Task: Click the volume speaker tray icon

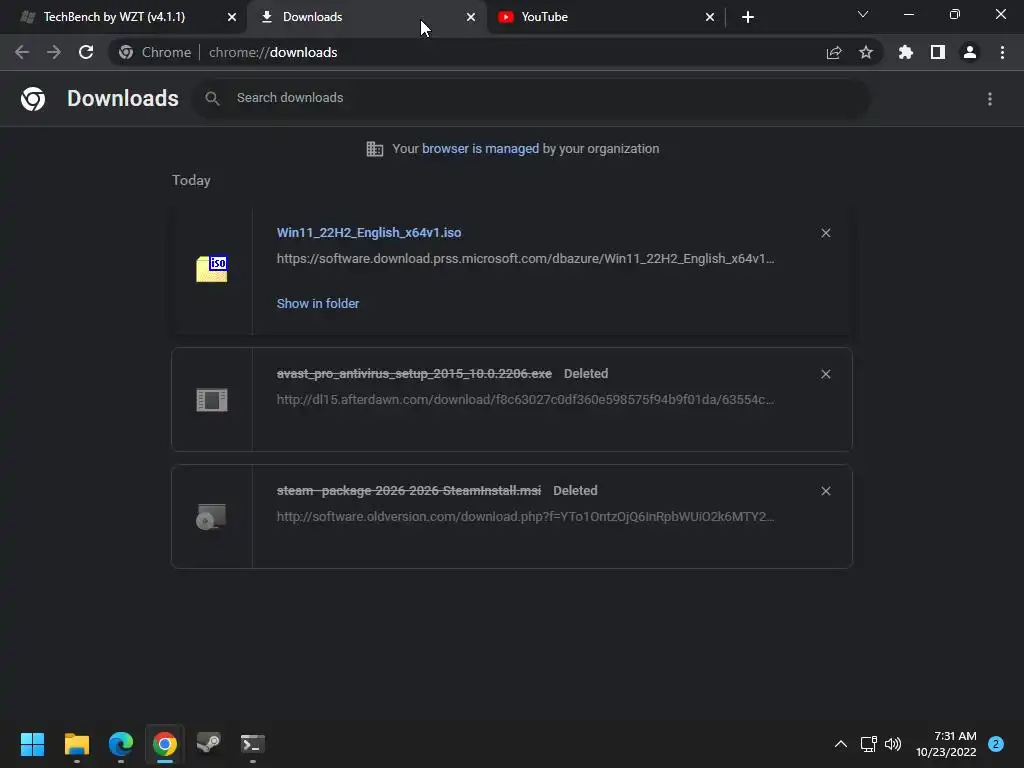Action: tap(893, 744)
